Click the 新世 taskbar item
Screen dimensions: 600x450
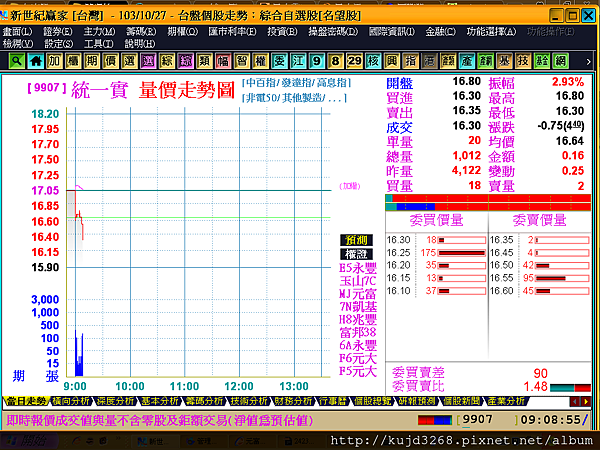tap(153, 442)
